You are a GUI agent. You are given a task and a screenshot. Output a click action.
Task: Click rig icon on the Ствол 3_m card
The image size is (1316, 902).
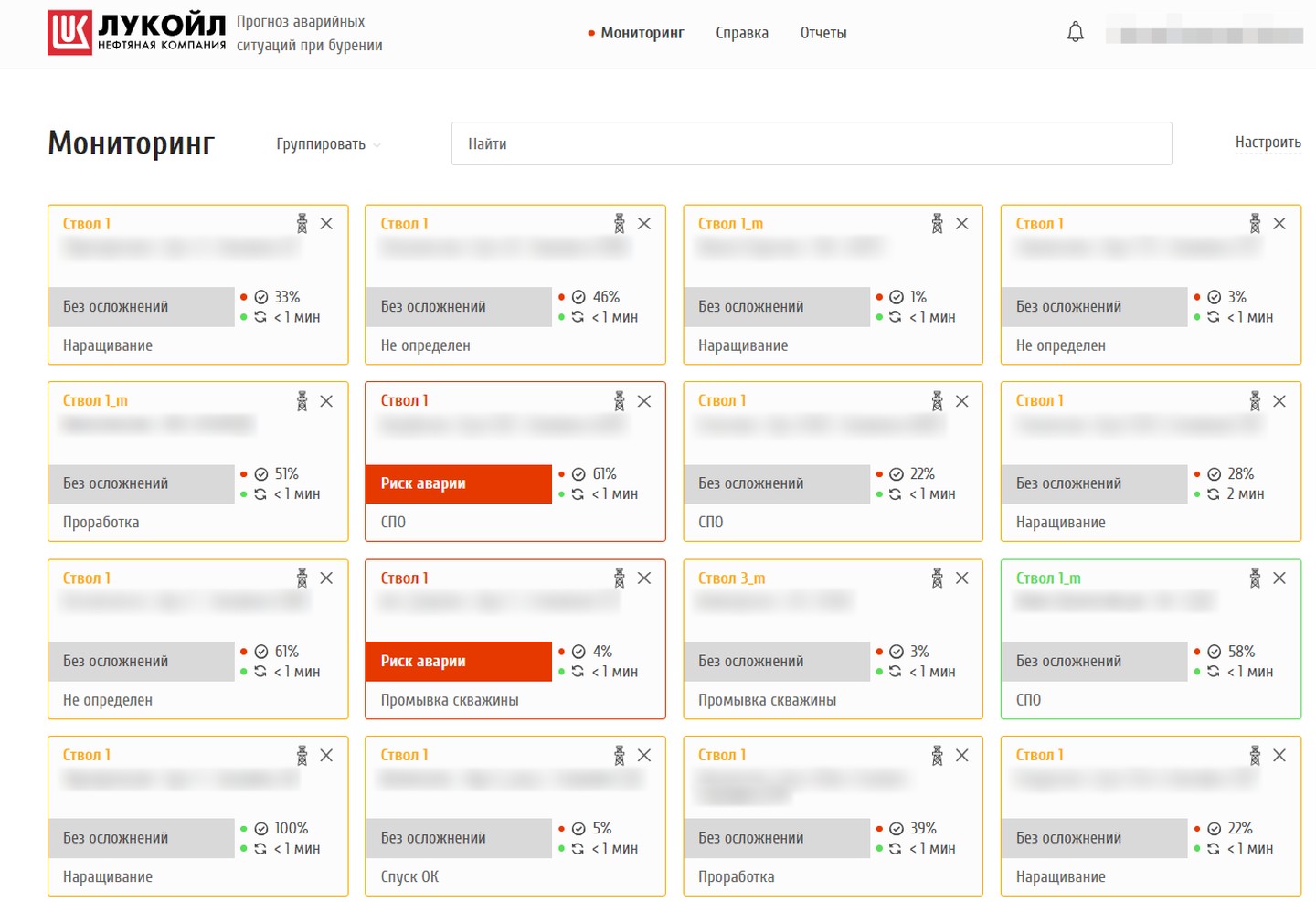coord(937,578)
